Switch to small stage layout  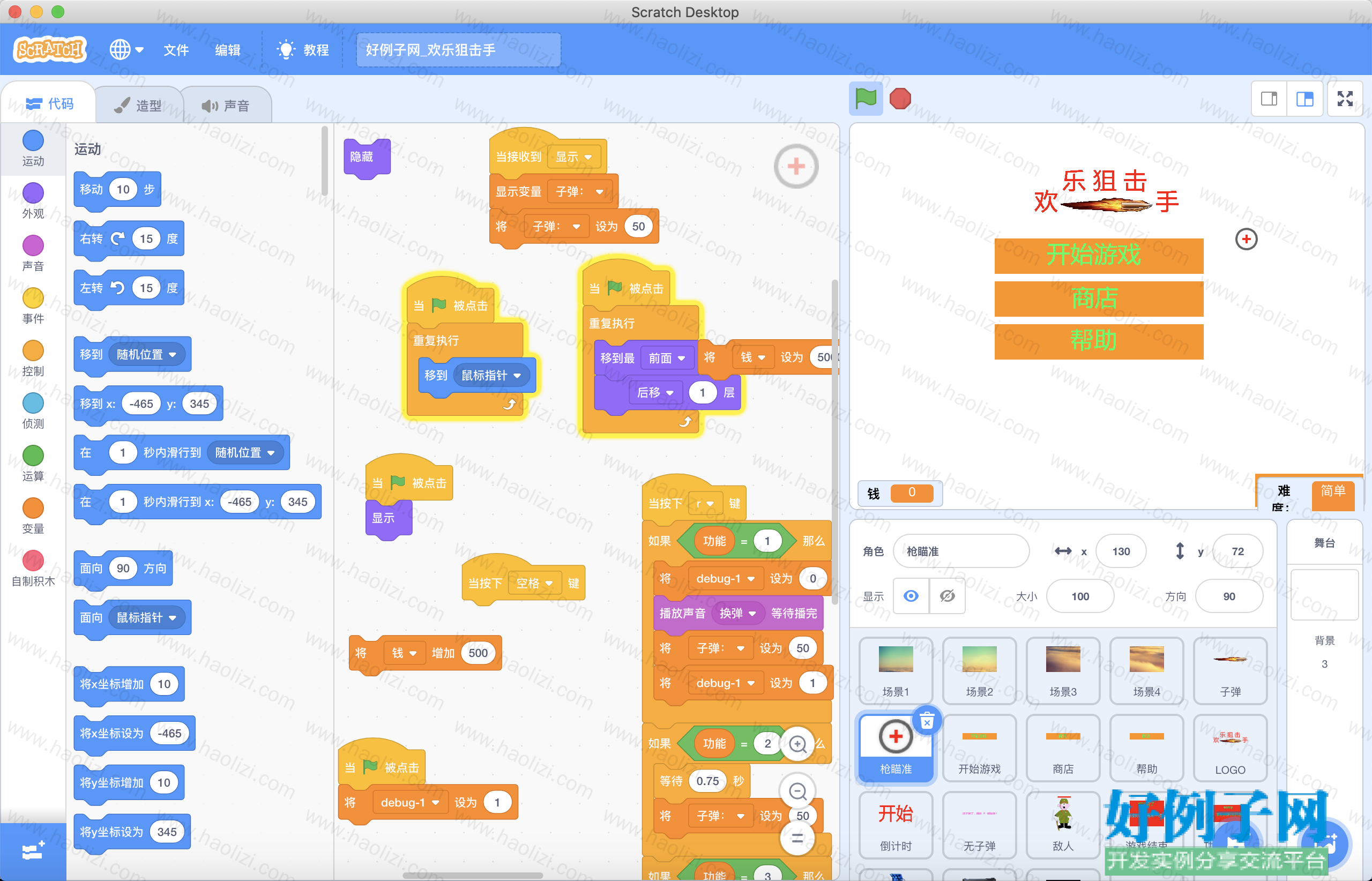point(1269,99)
